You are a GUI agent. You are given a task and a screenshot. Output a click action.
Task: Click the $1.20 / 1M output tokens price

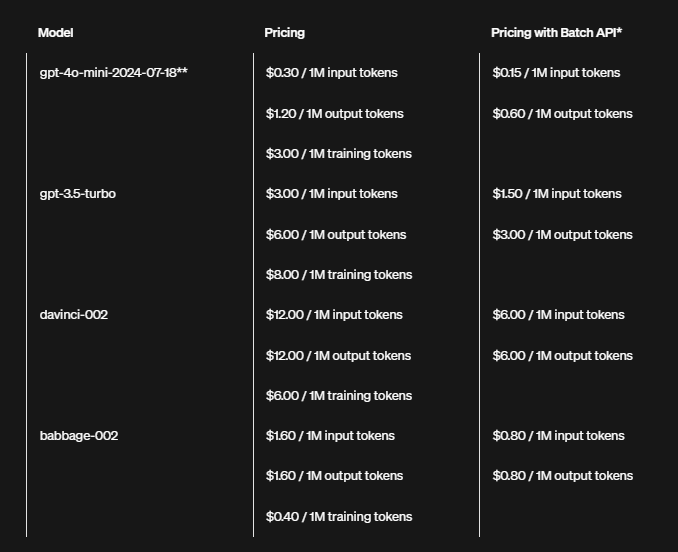(334, 114)
